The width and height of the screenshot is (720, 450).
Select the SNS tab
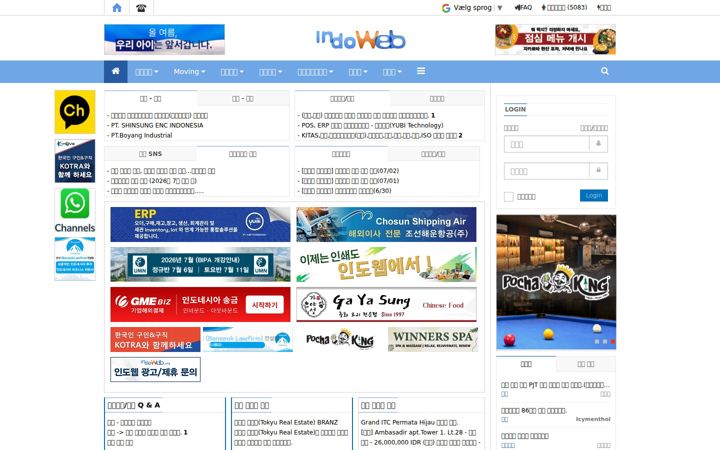pyautogui.click(x=151, y=154)
